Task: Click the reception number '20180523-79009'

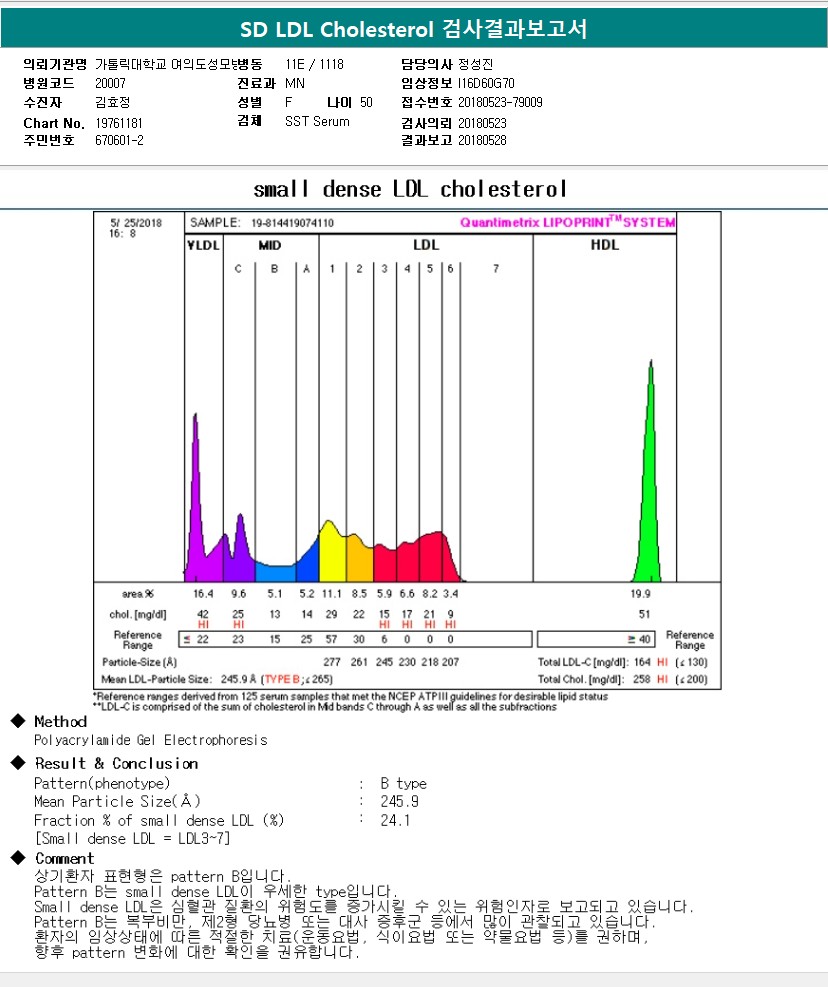Action: pos(500,102)
